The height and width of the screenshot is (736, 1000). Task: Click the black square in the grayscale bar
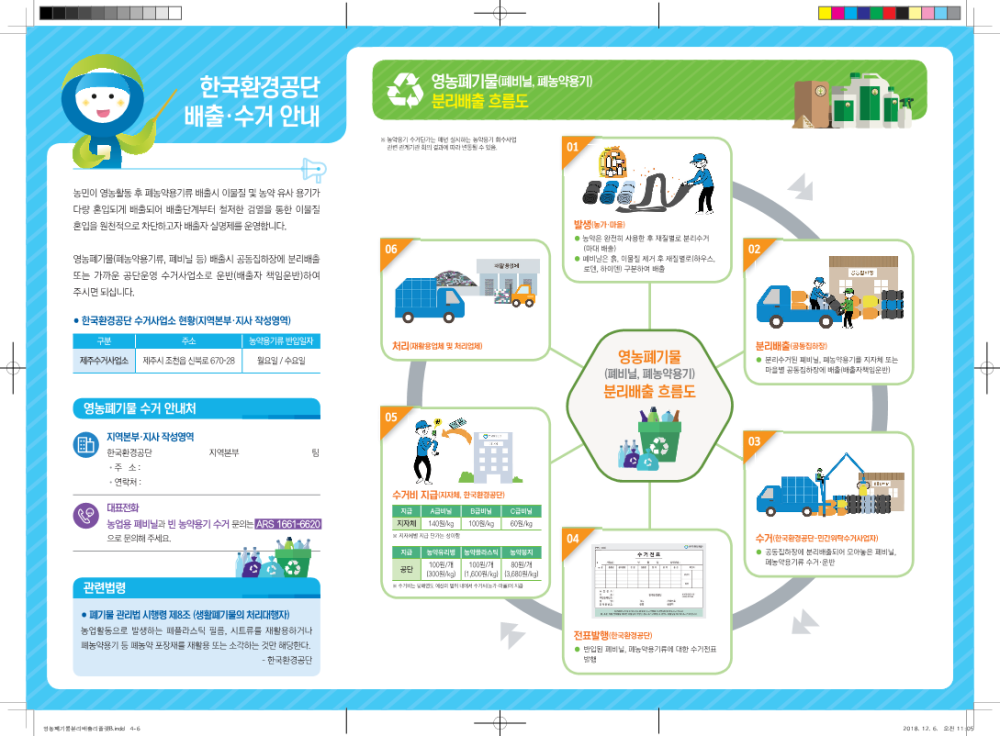click(x=46, y=13)
